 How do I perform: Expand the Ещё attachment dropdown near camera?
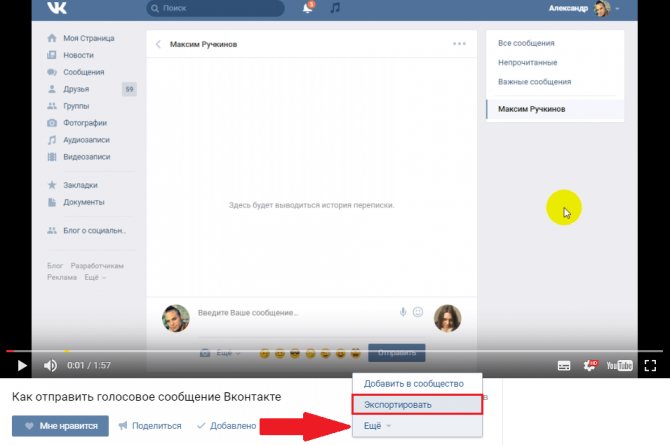[228, 353]
